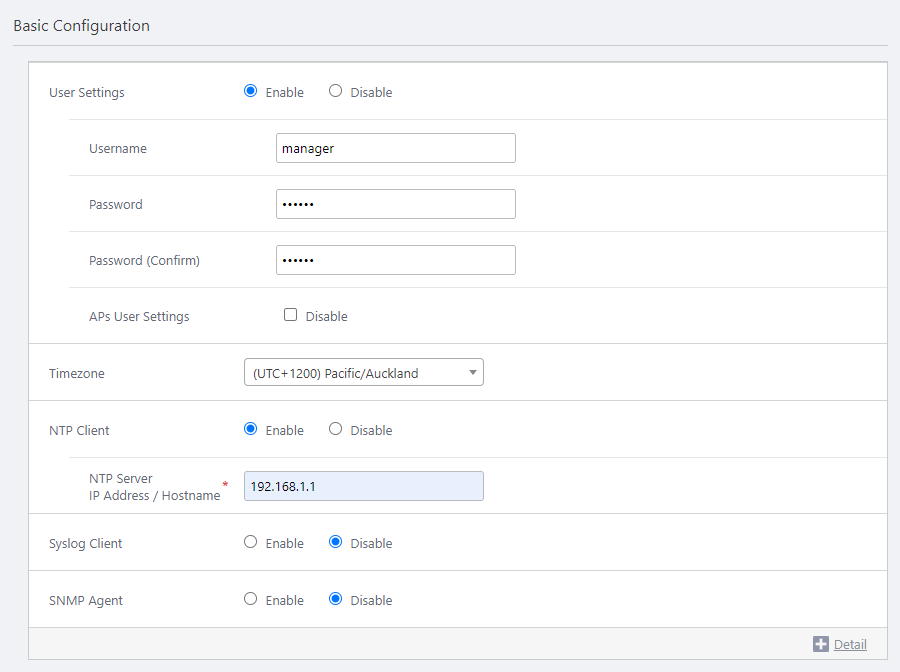Viewport: 900px width, 672px height.
Task: Select Enable for NTP Client
Action: [251, 429]
